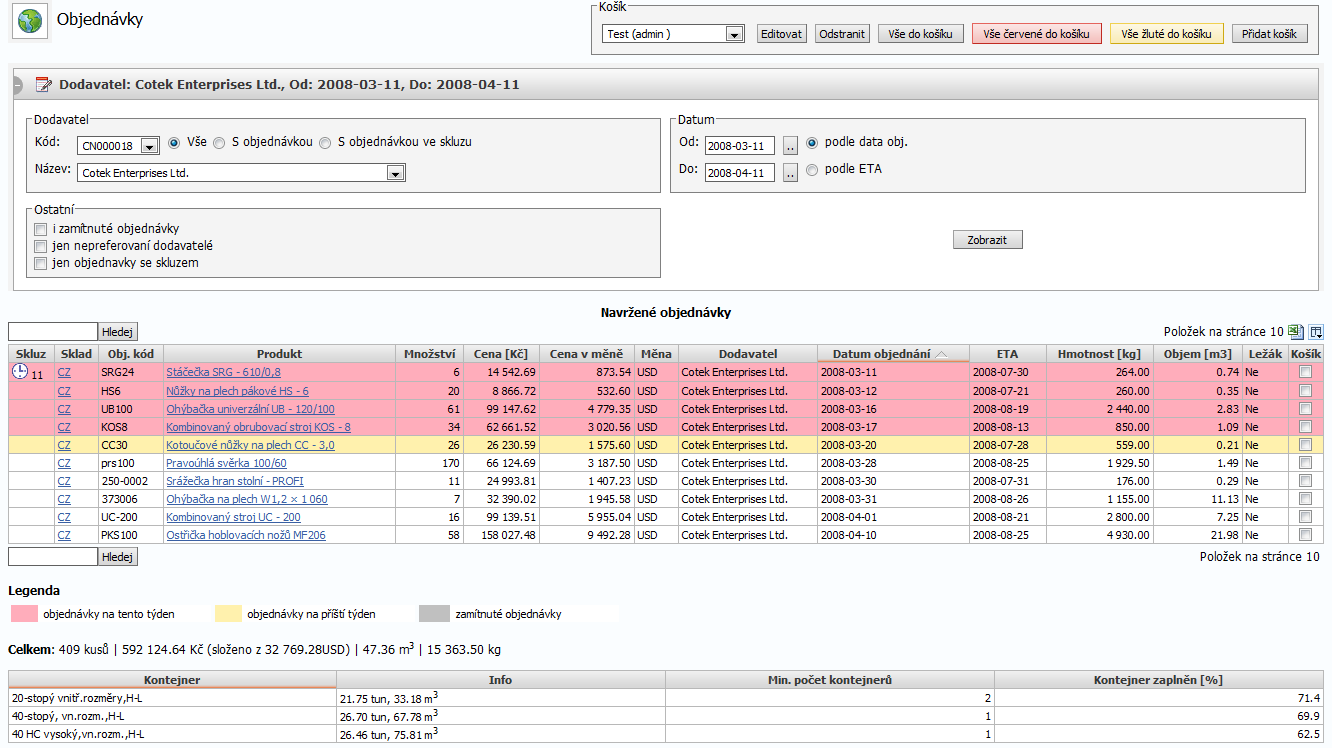
Task: Enable jen nepreferovaní dodavatelé checkbox
Action: click(41, 246)
